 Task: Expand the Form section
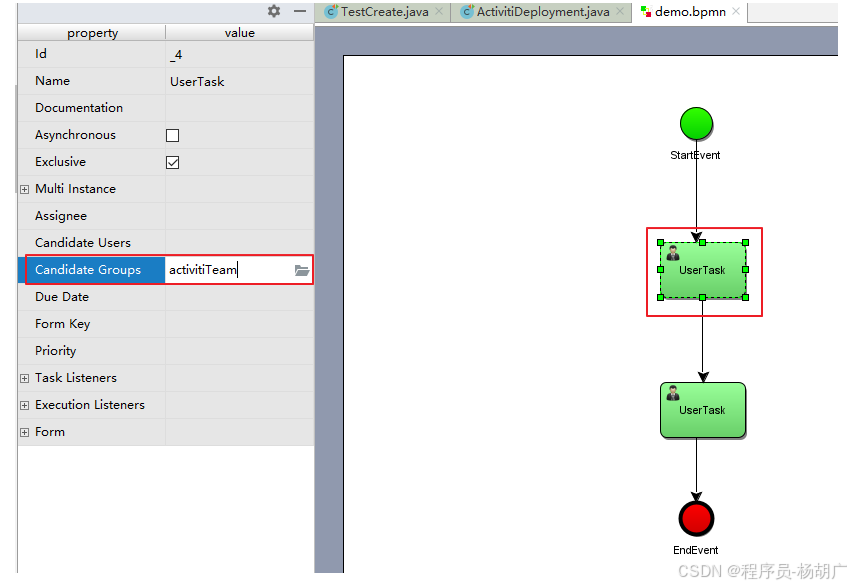[x=22, y=432]
